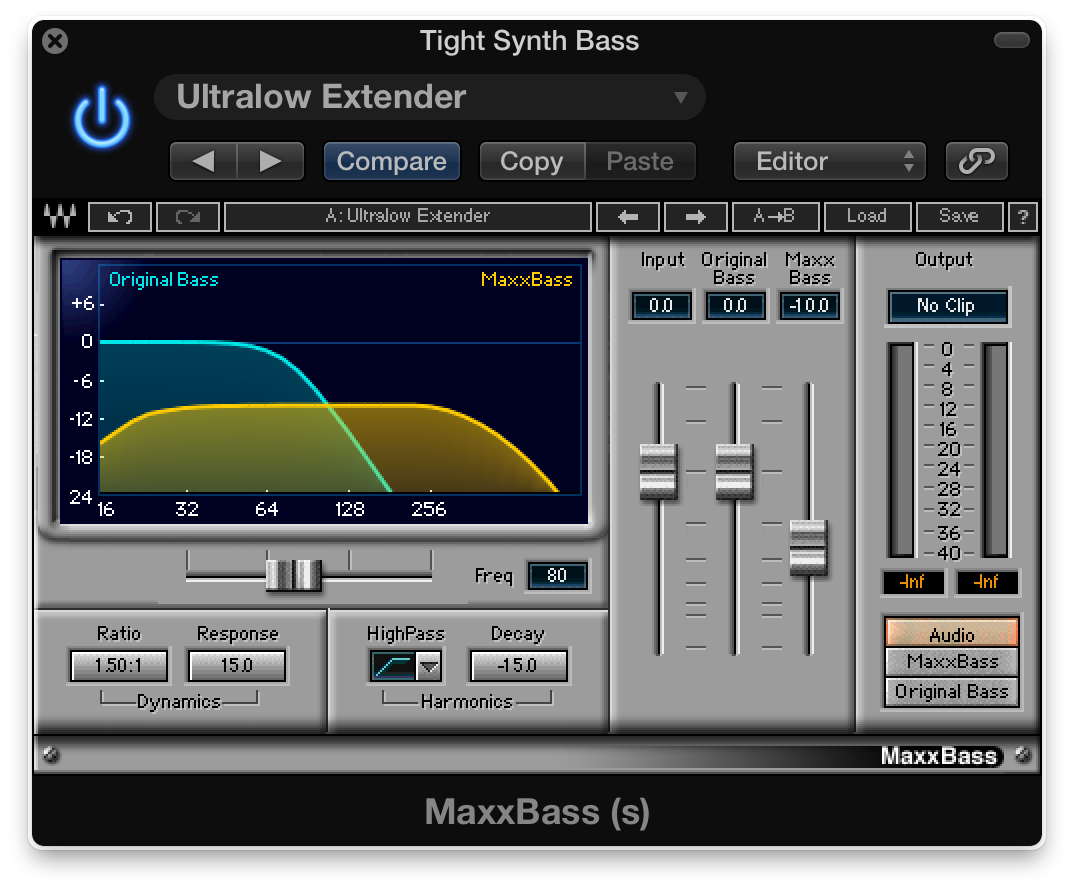Viewport: 1074px width, 890px height.
Task: Click the Input gain value field
Action: 661,306
